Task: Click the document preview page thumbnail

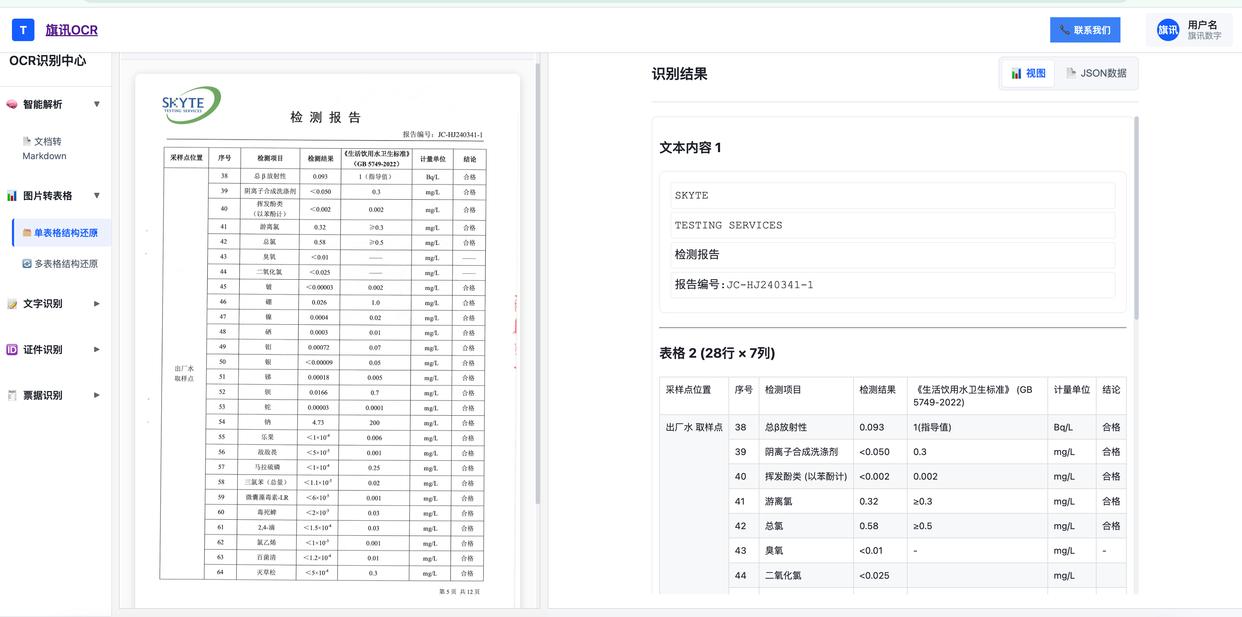Action: pos(327,340)
